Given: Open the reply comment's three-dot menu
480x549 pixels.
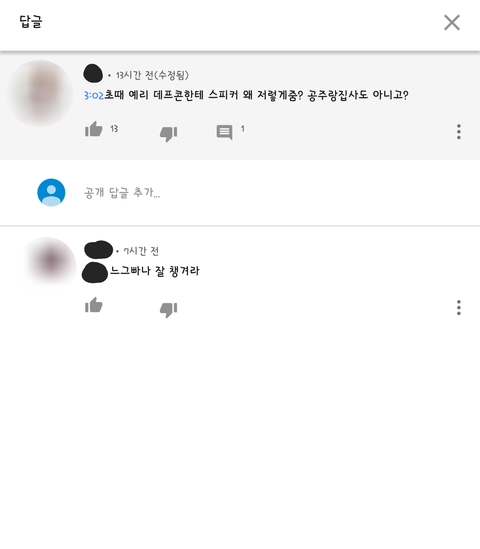Looking at the screenshot, I should click(459, 307).
